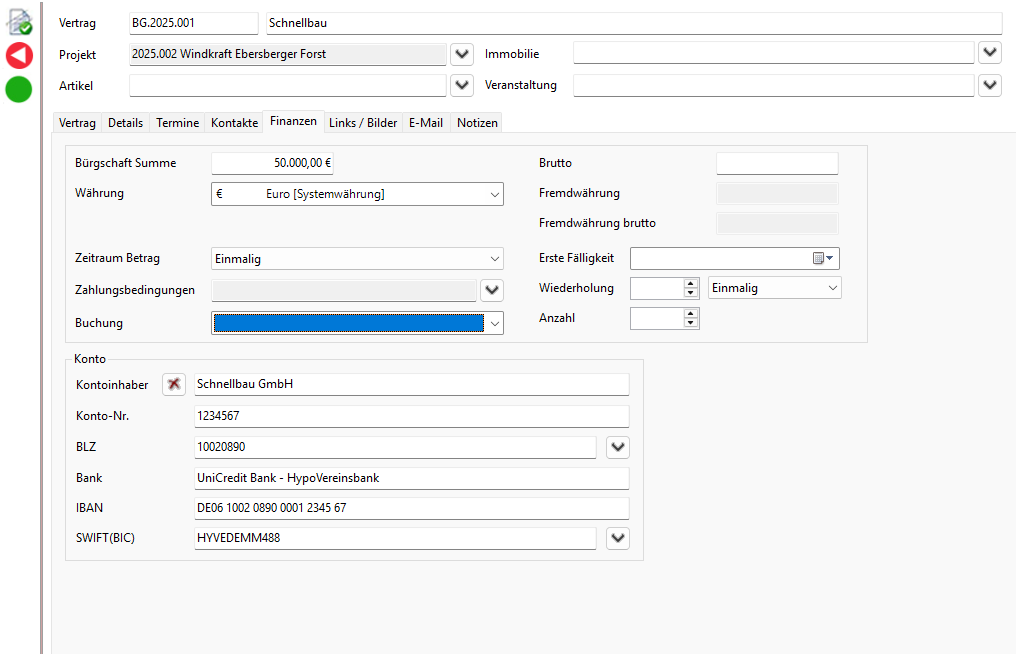
Task: Open the Links / Bilder tab
Action: (363, 123)
